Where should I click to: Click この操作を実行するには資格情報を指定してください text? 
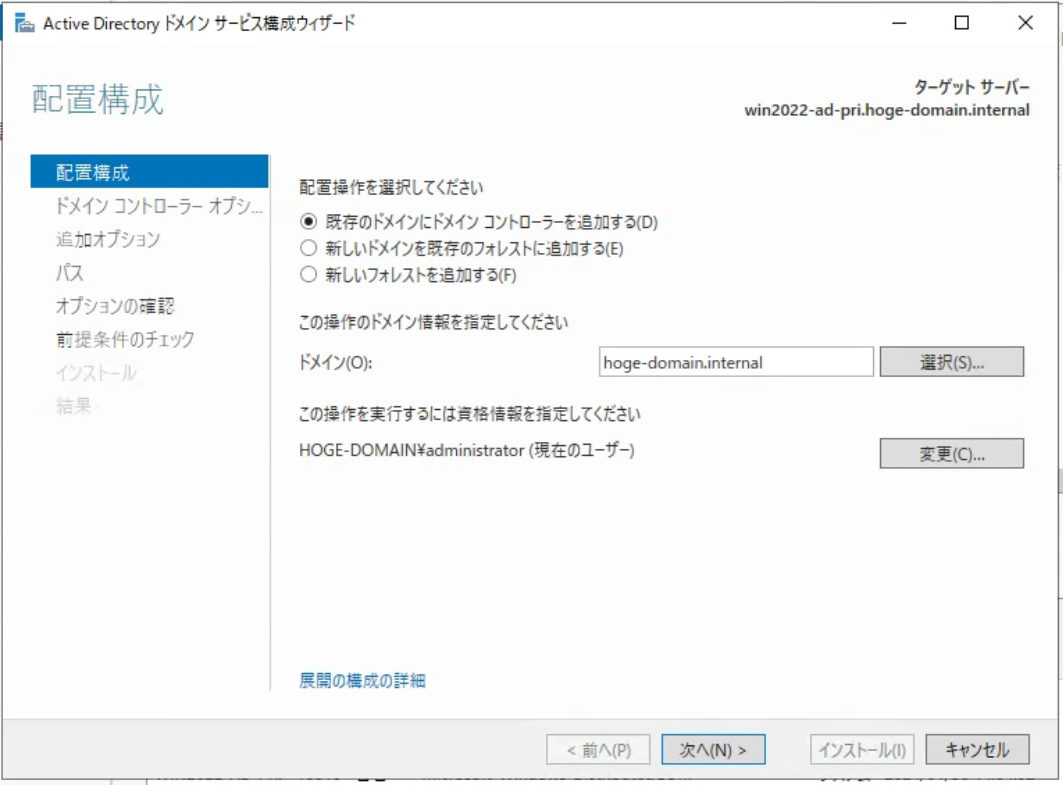tap(469, 414)
